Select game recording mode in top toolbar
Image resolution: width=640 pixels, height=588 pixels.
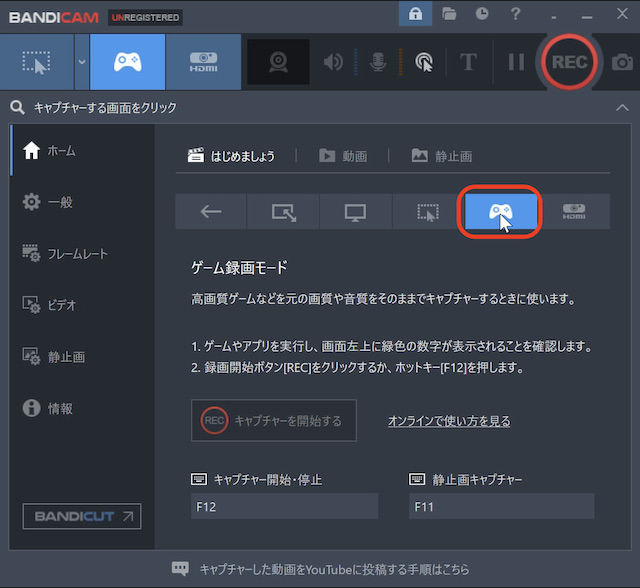click(127, 62)
